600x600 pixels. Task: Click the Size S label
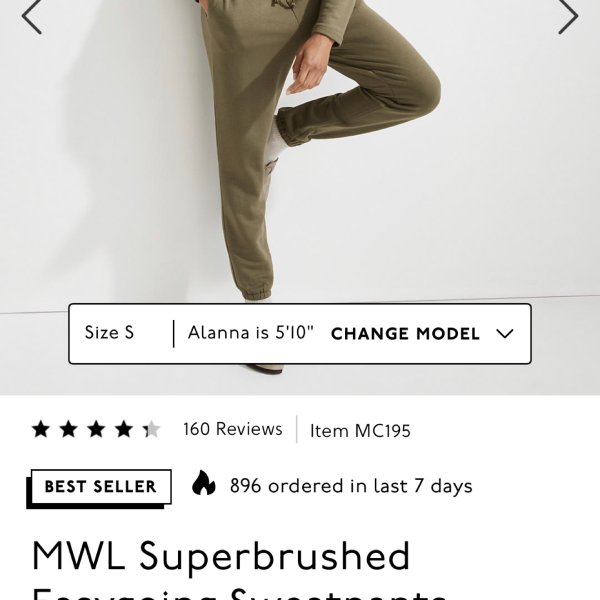[109, 333]
